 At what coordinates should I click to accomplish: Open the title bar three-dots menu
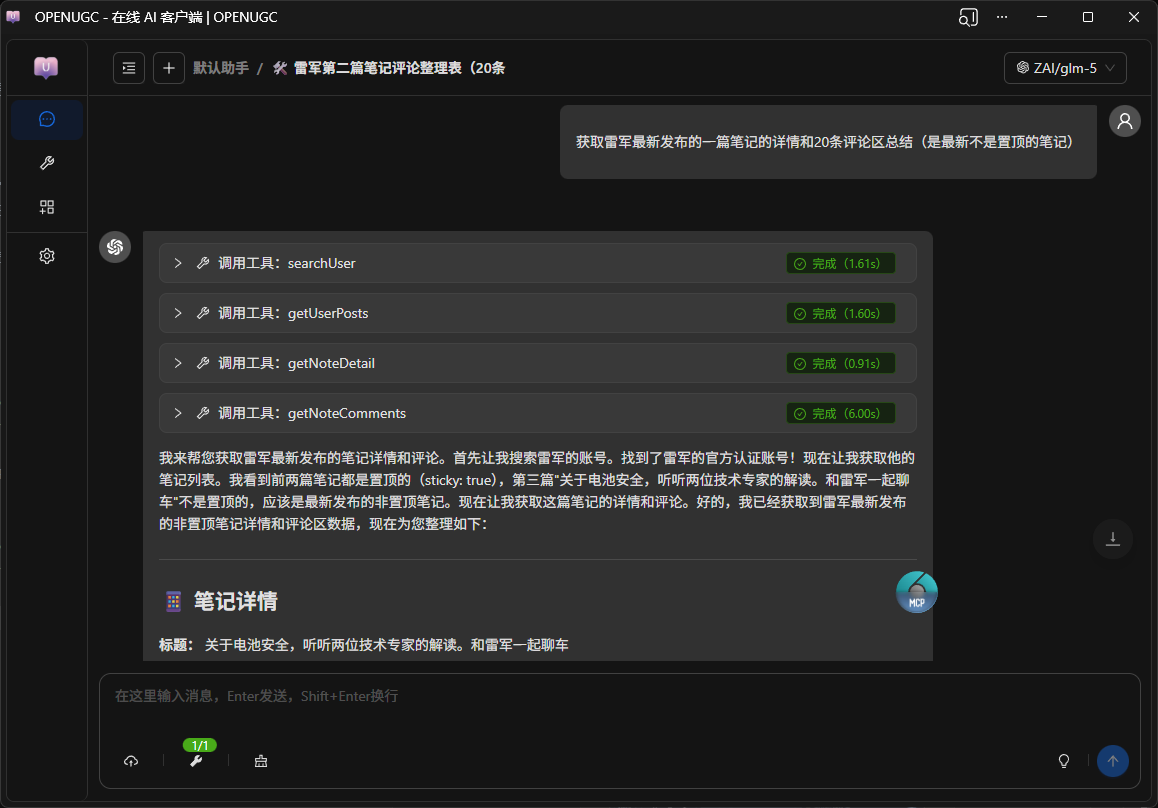[x=1001, y=17]
